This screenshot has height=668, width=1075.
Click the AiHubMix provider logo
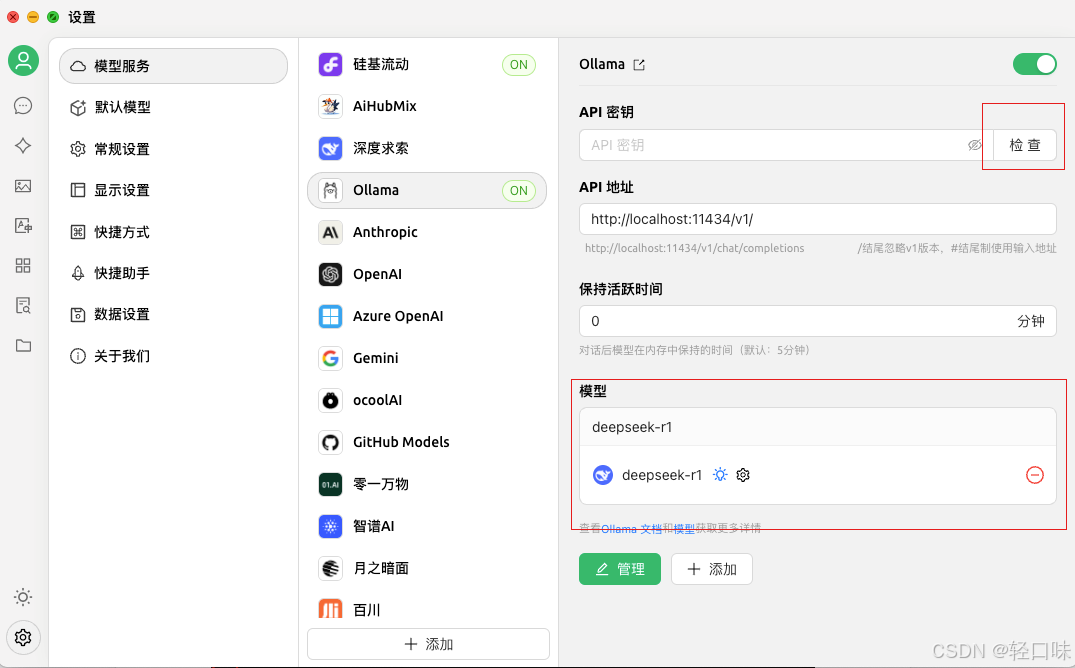click(x=330, y=106)
